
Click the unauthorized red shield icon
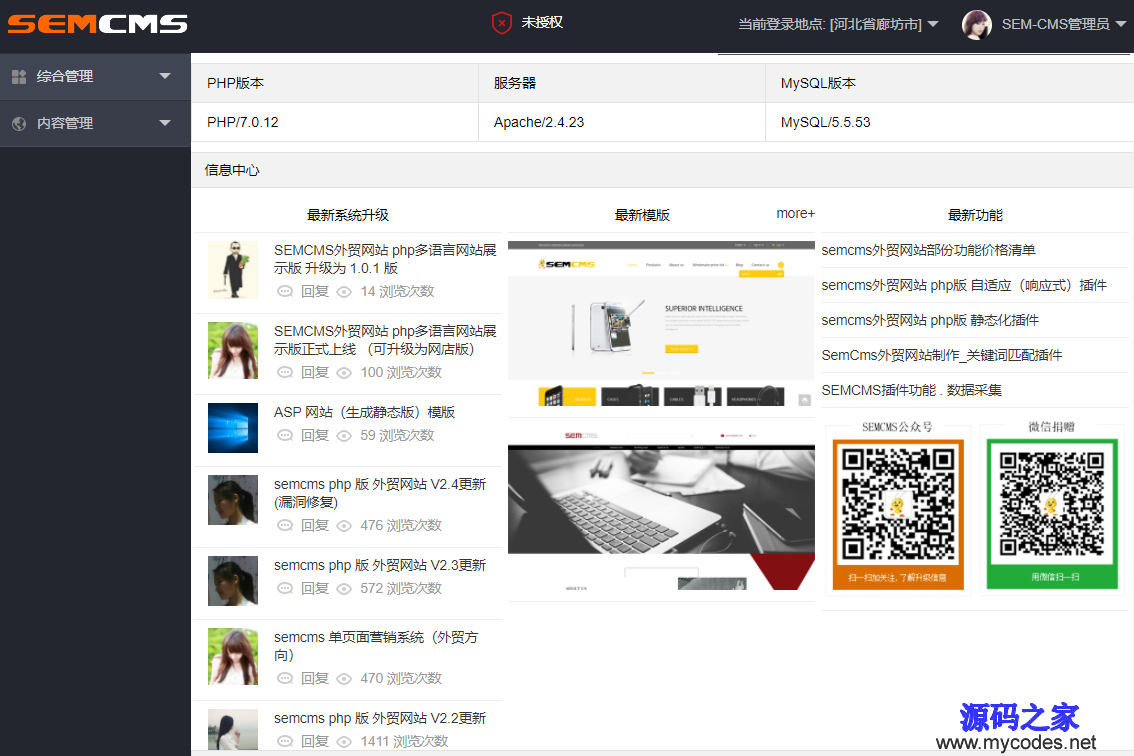[x=502, y=23]
